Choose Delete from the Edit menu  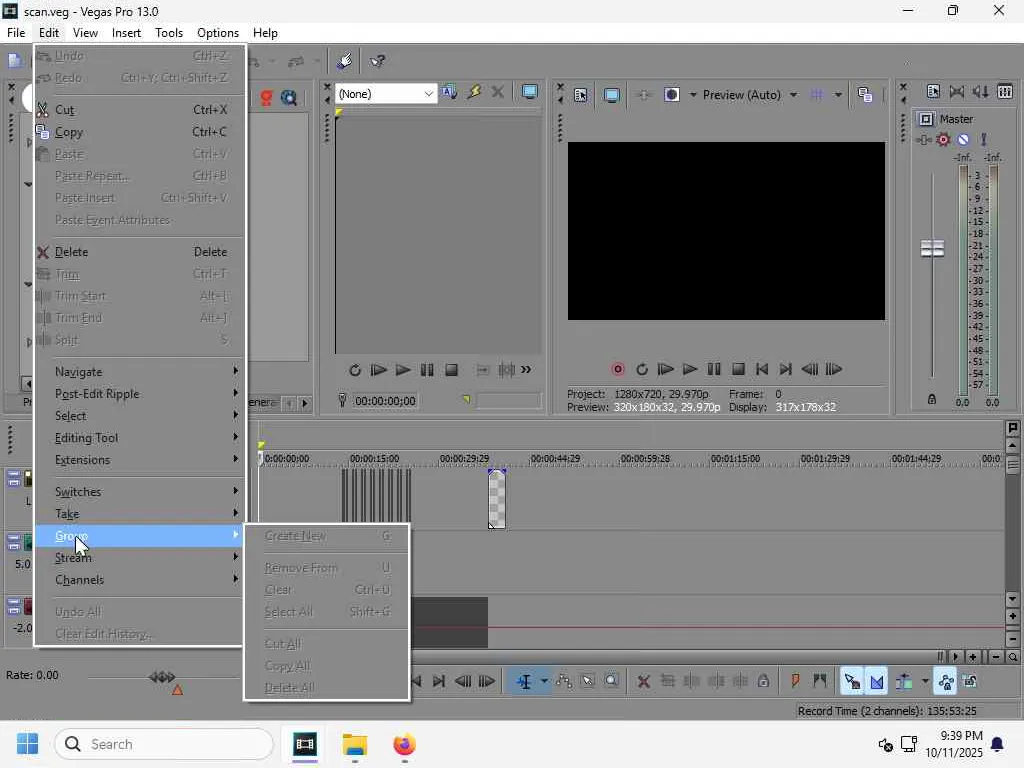point(140,252)
